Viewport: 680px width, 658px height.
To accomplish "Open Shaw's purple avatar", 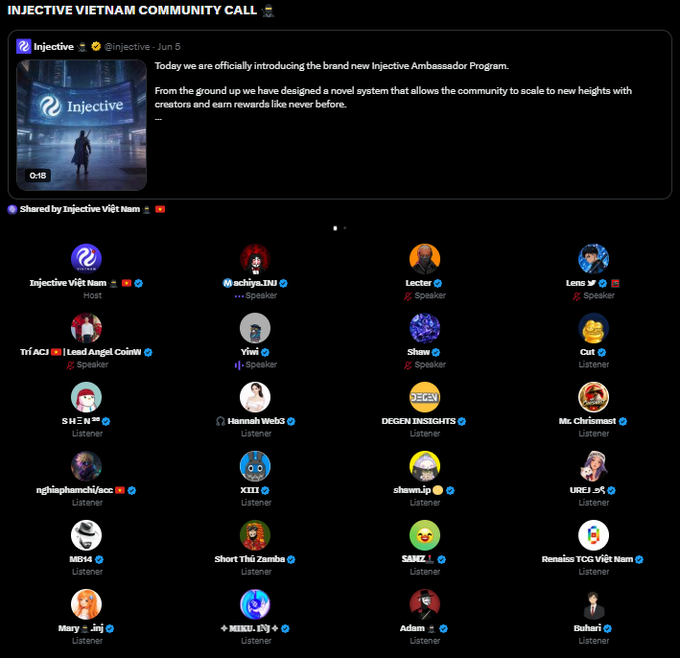I will coord(425,328).
